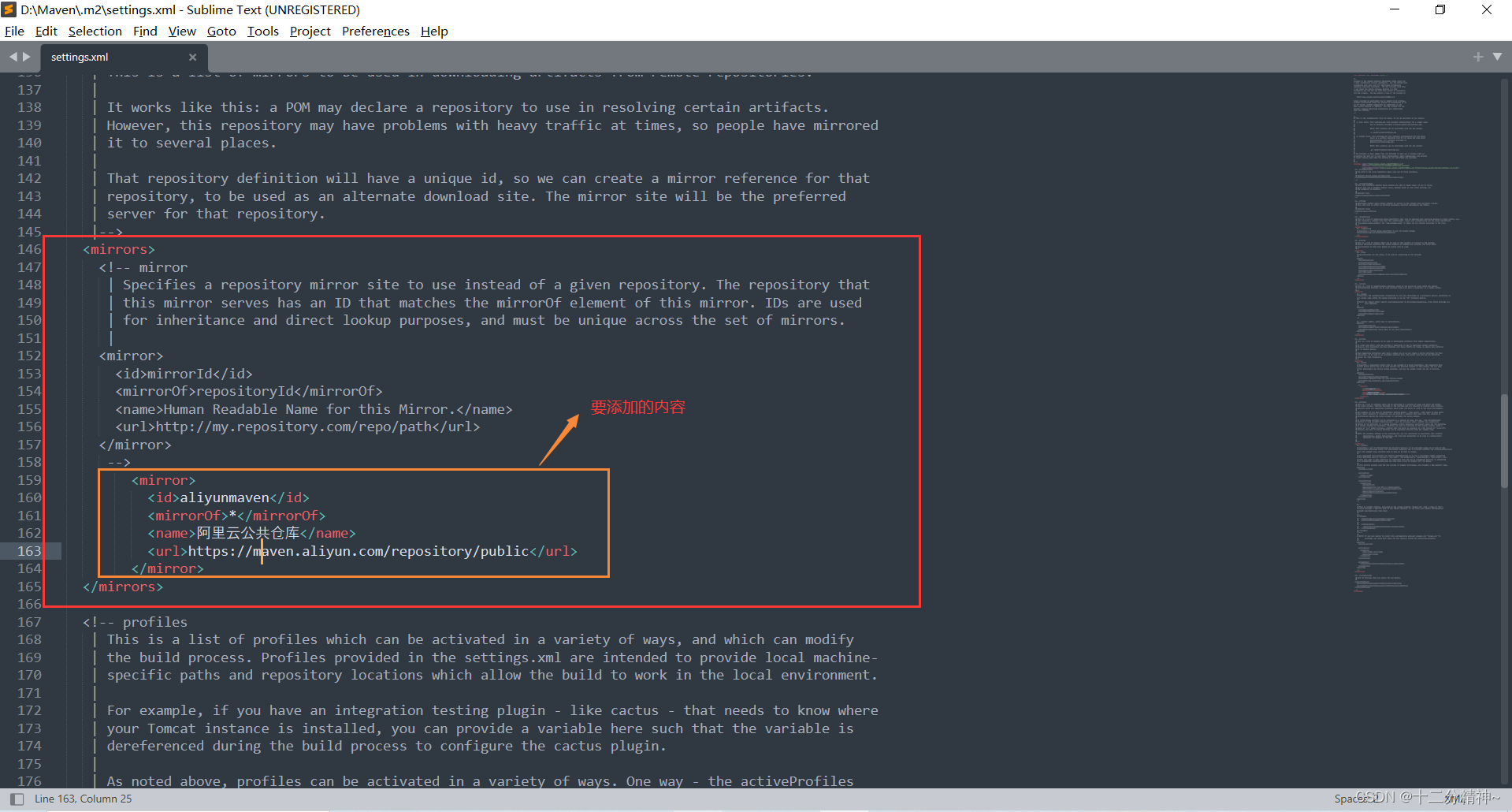1512x812 pixels.
Task: Click the '<!-- profiles' comment line
Action: pyautogui.click(x=135, y=622)
